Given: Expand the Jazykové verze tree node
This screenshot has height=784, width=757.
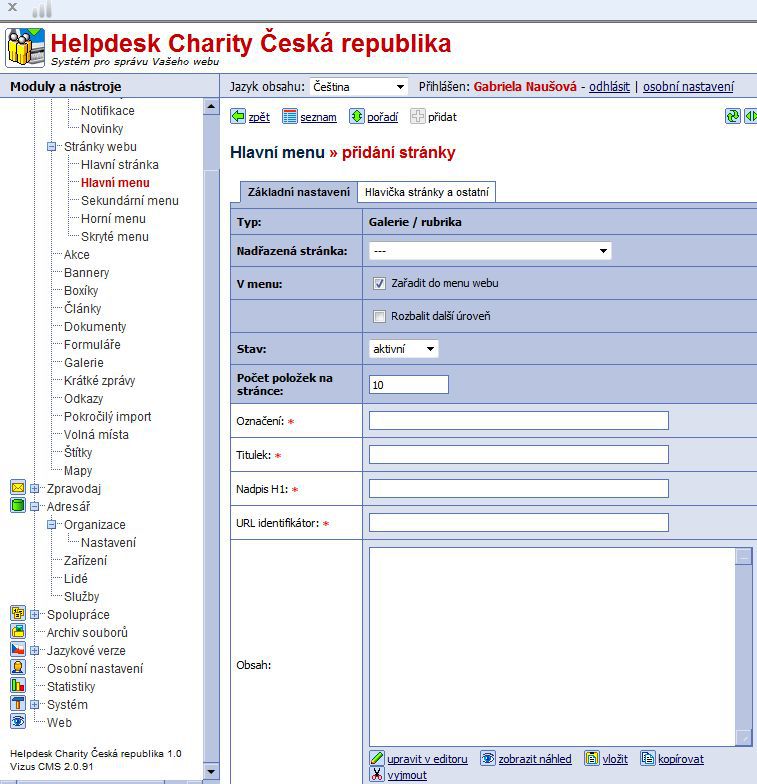Looking at the screenshot, I should pyautogui.click(x=34, y=650).
